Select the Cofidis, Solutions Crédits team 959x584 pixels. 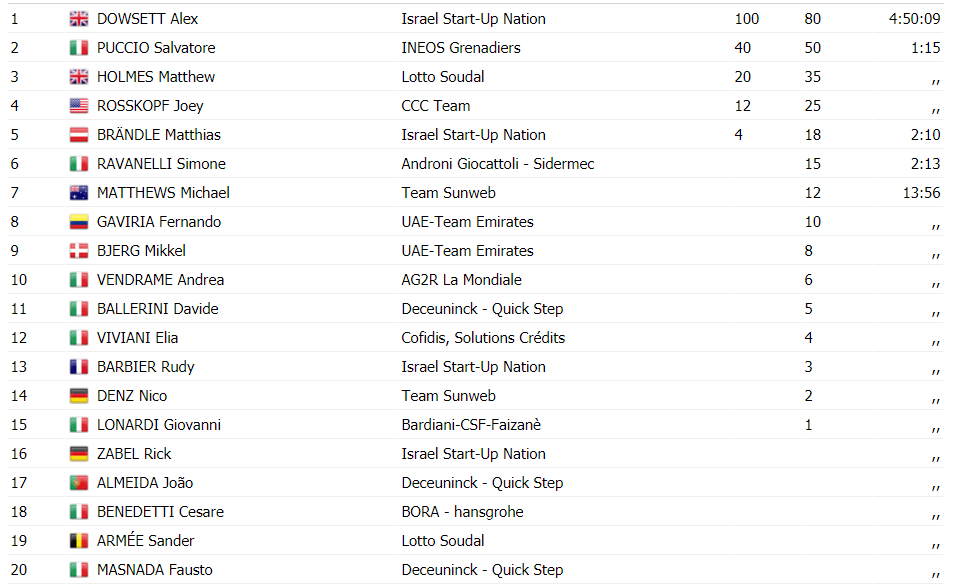tap(483, 338)
